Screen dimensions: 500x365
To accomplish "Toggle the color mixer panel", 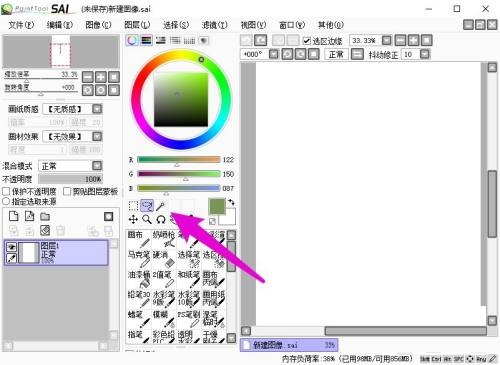I will (175, 40).
